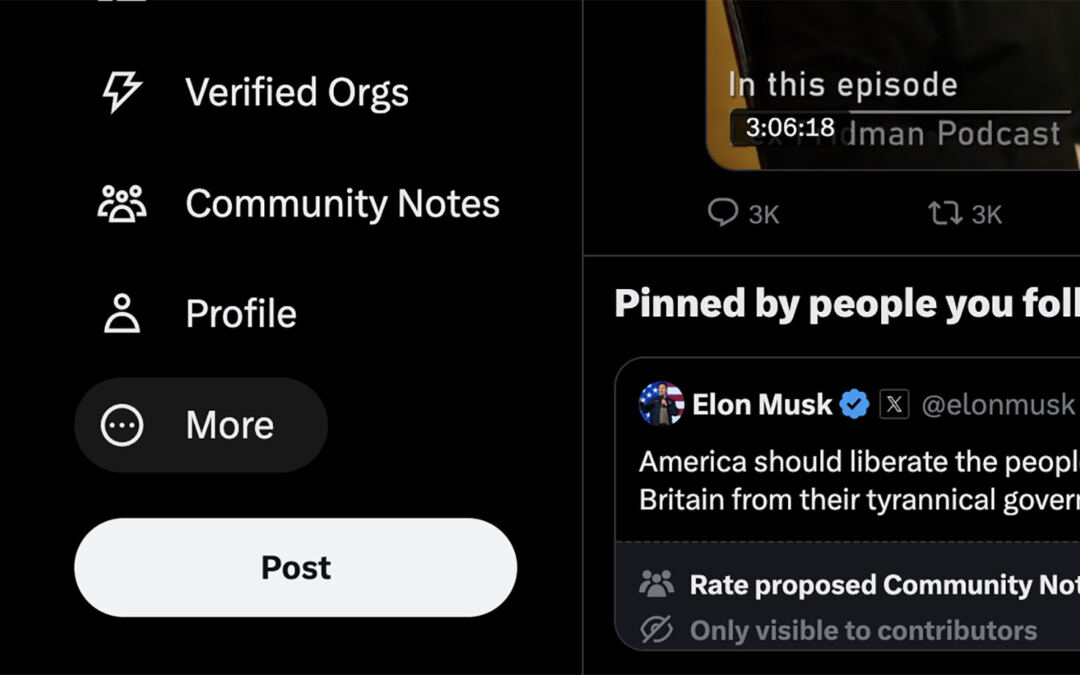Click the Elon Musk display name
Viewport: 1080px width, 675px height.
click(762, 405)
